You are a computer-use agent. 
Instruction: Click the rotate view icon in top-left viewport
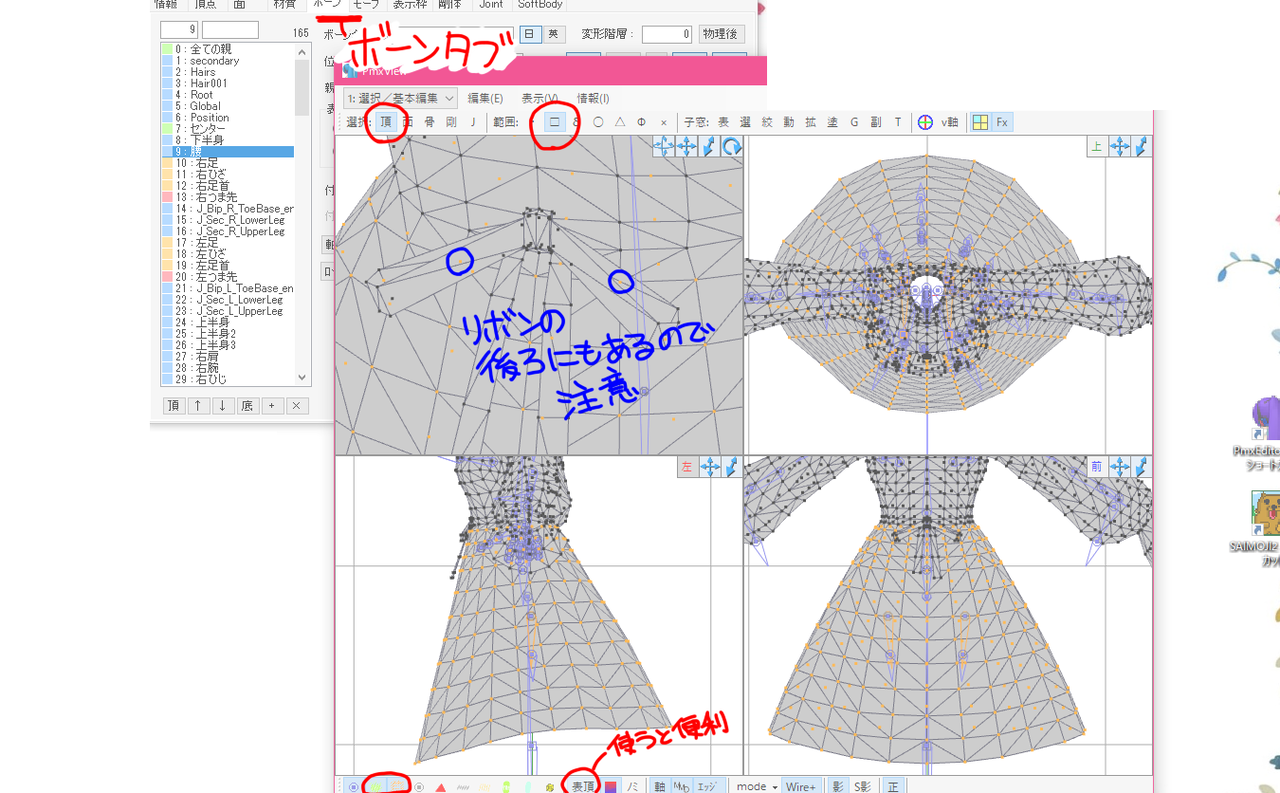[x=732, y=147]
